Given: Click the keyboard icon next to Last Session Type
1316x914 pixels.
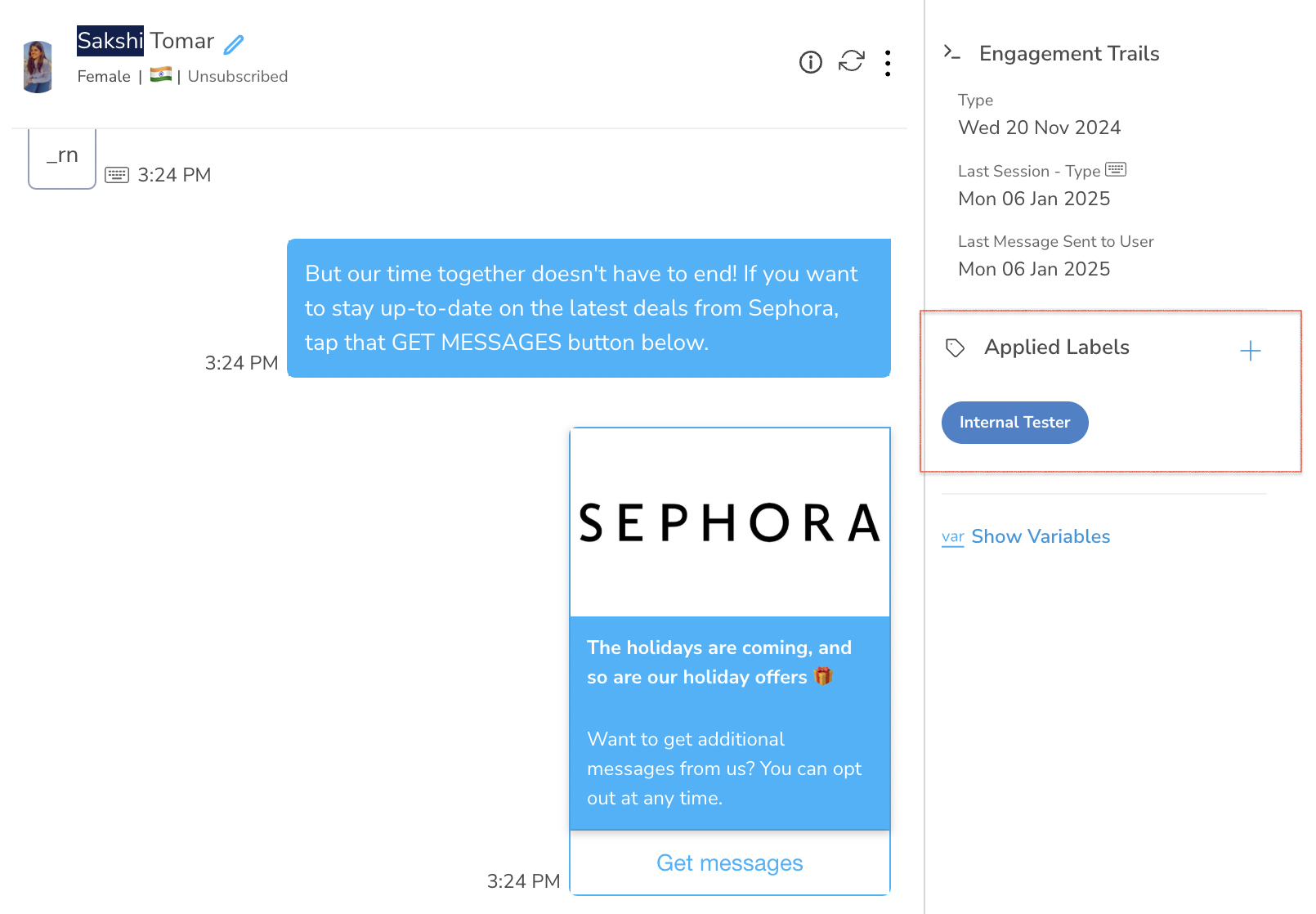Looking at the screenshot, I should [x=1116, y=169].
